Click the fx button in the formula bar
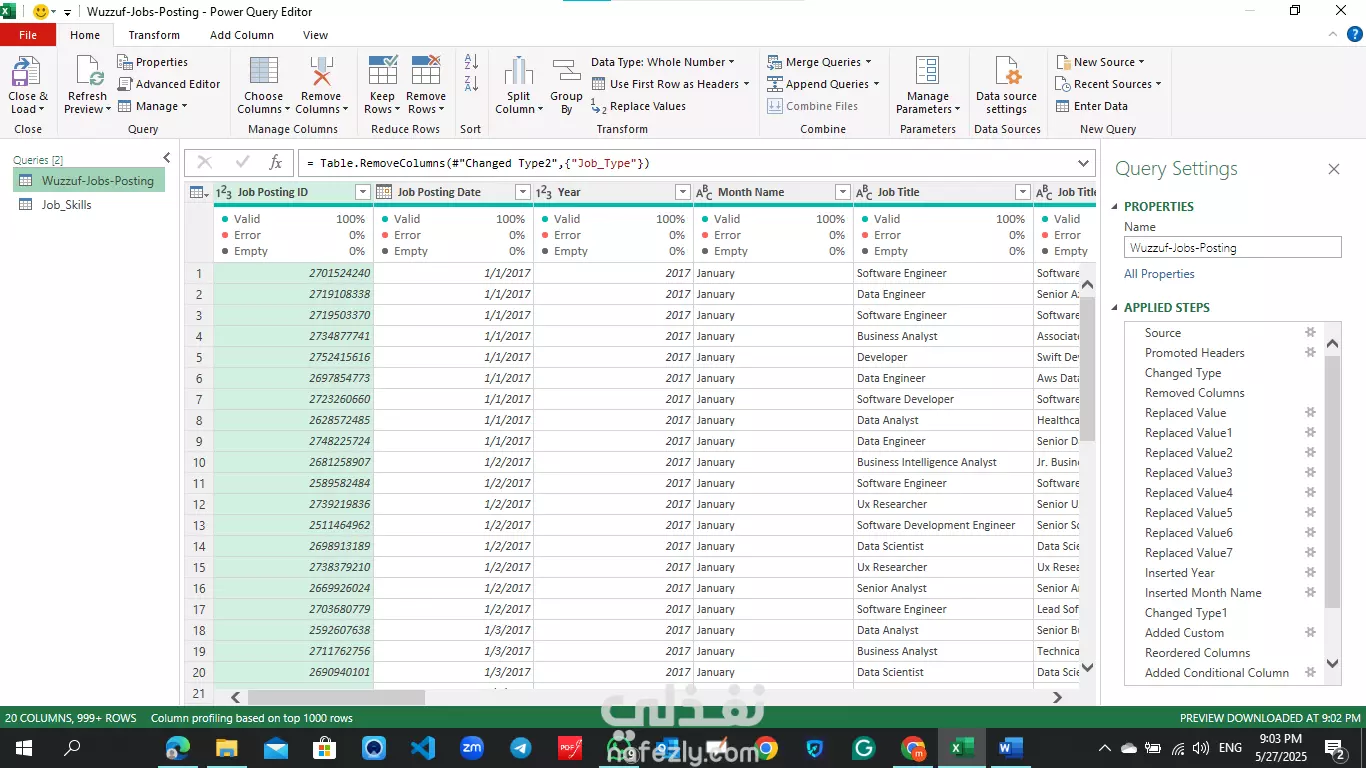Screen dimensions: 1366x768 pos(276,163)
